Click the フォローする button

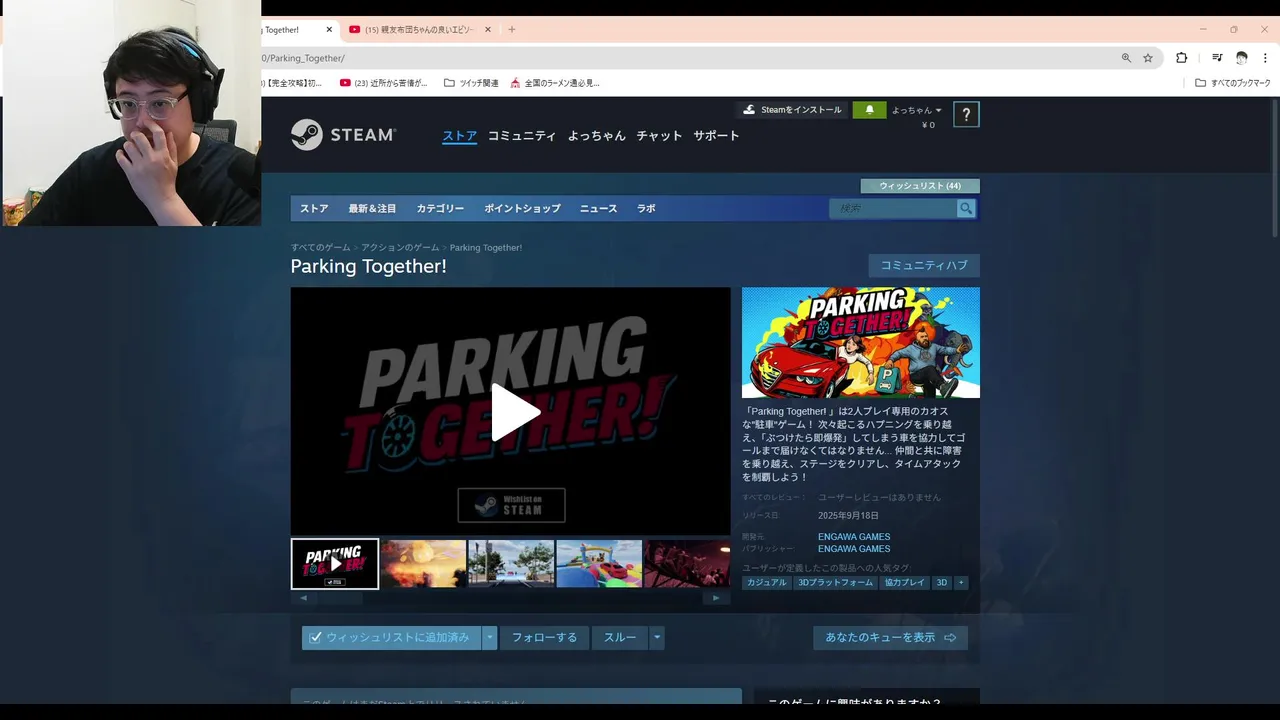click(x=544, y=638)
